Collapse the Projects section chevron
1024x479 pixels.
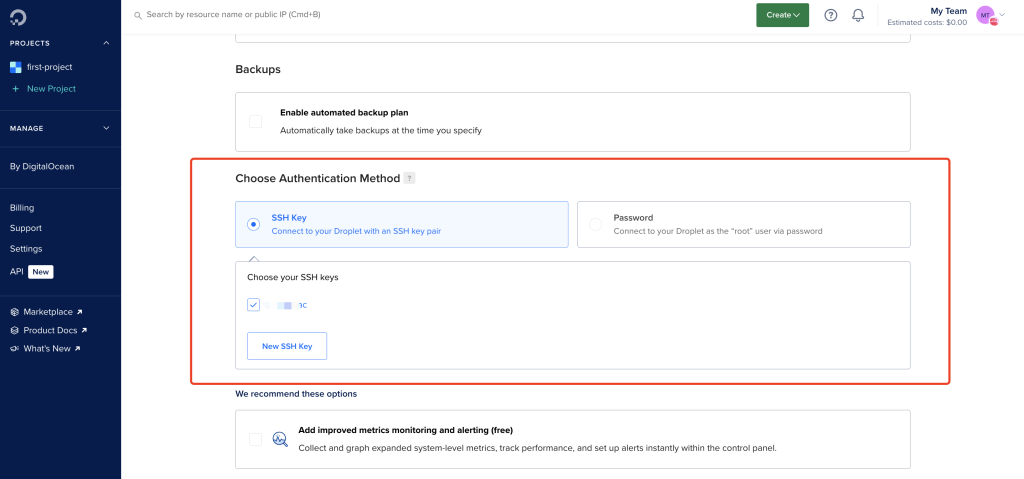106,43
